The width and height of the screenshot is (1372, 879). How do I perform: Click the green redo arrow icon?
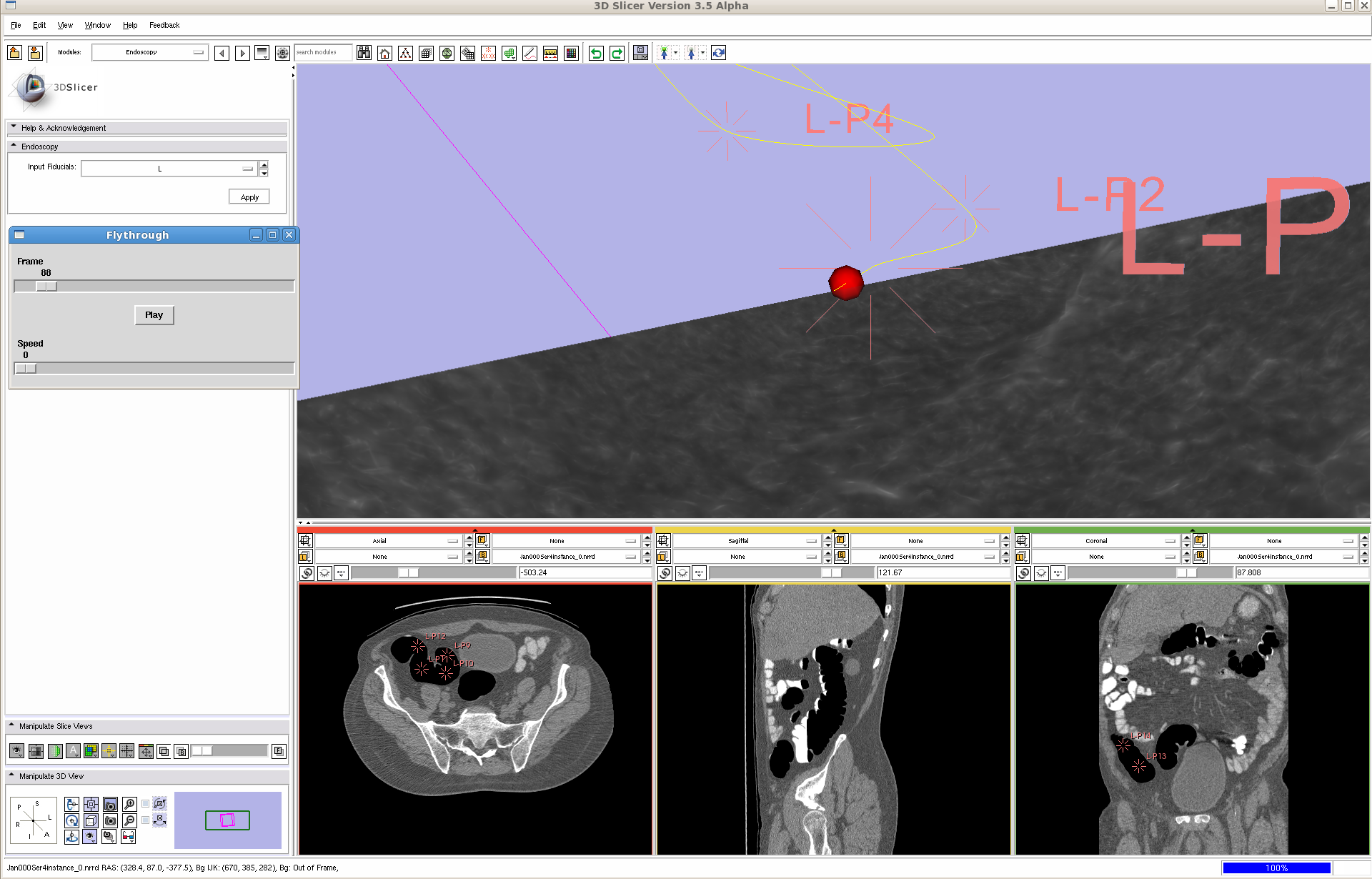pos(617,53)
